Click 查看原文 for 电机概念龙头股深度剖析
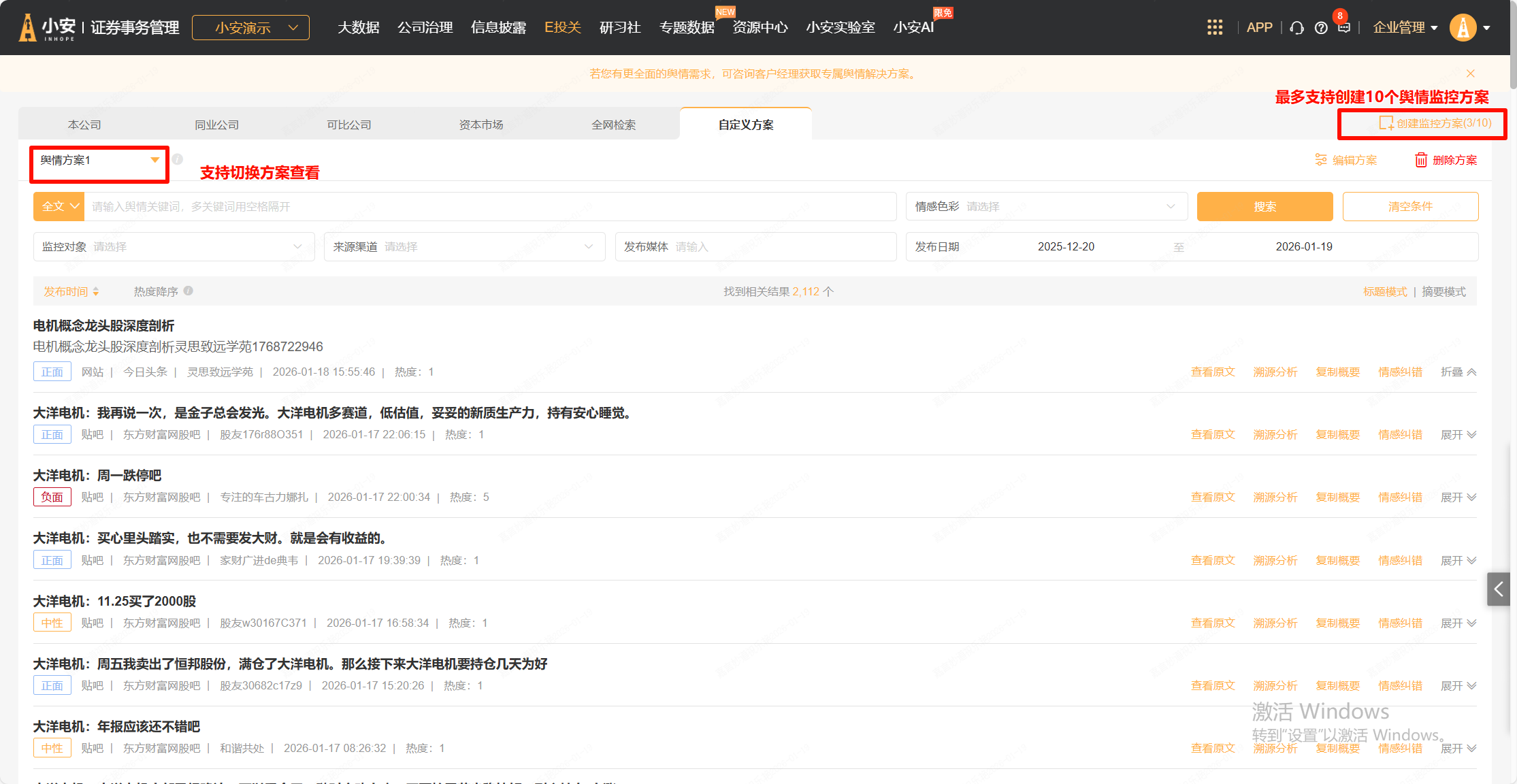Image resolution: width=1517 pixels, height=784 pixels. 1212,372
